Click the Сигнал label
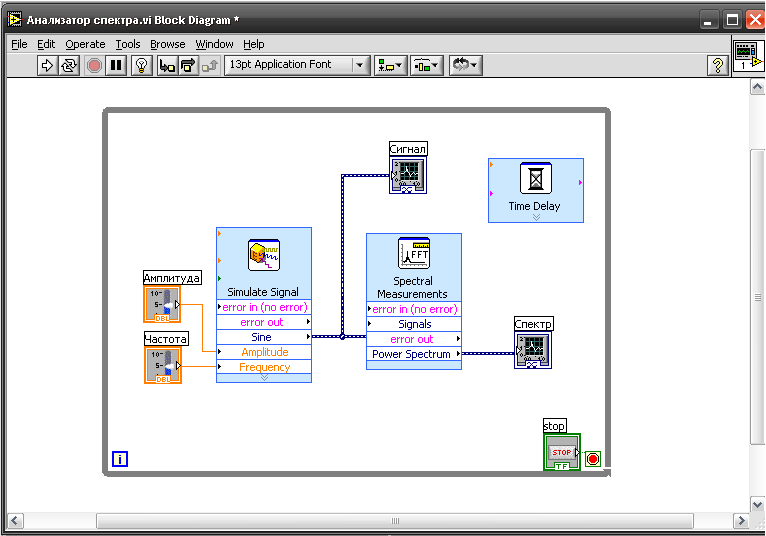 (408, 149)
